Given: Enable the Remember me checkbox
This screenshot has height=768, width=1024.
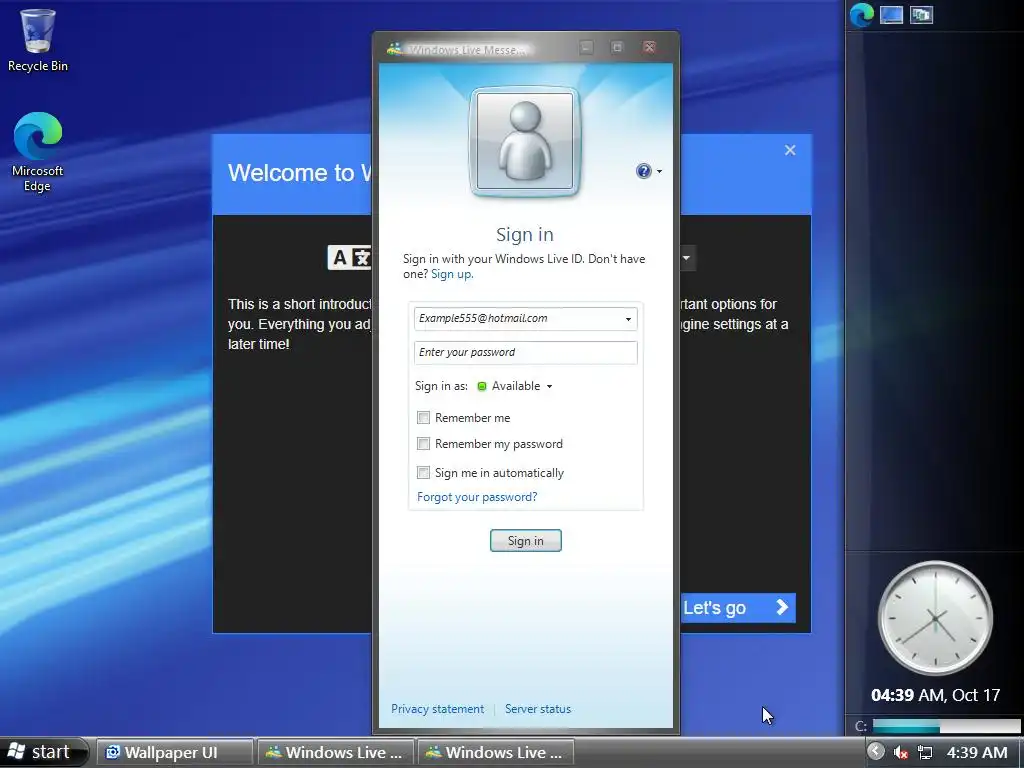Looking at the screenshot, I should coord(423,417).
